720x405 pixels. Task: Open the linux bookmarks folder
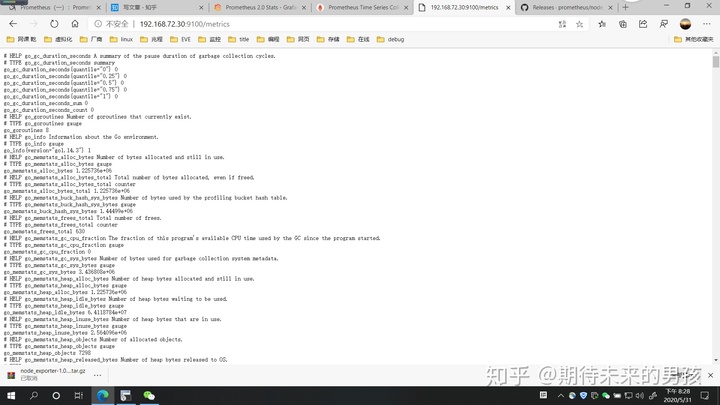(121, 39)
